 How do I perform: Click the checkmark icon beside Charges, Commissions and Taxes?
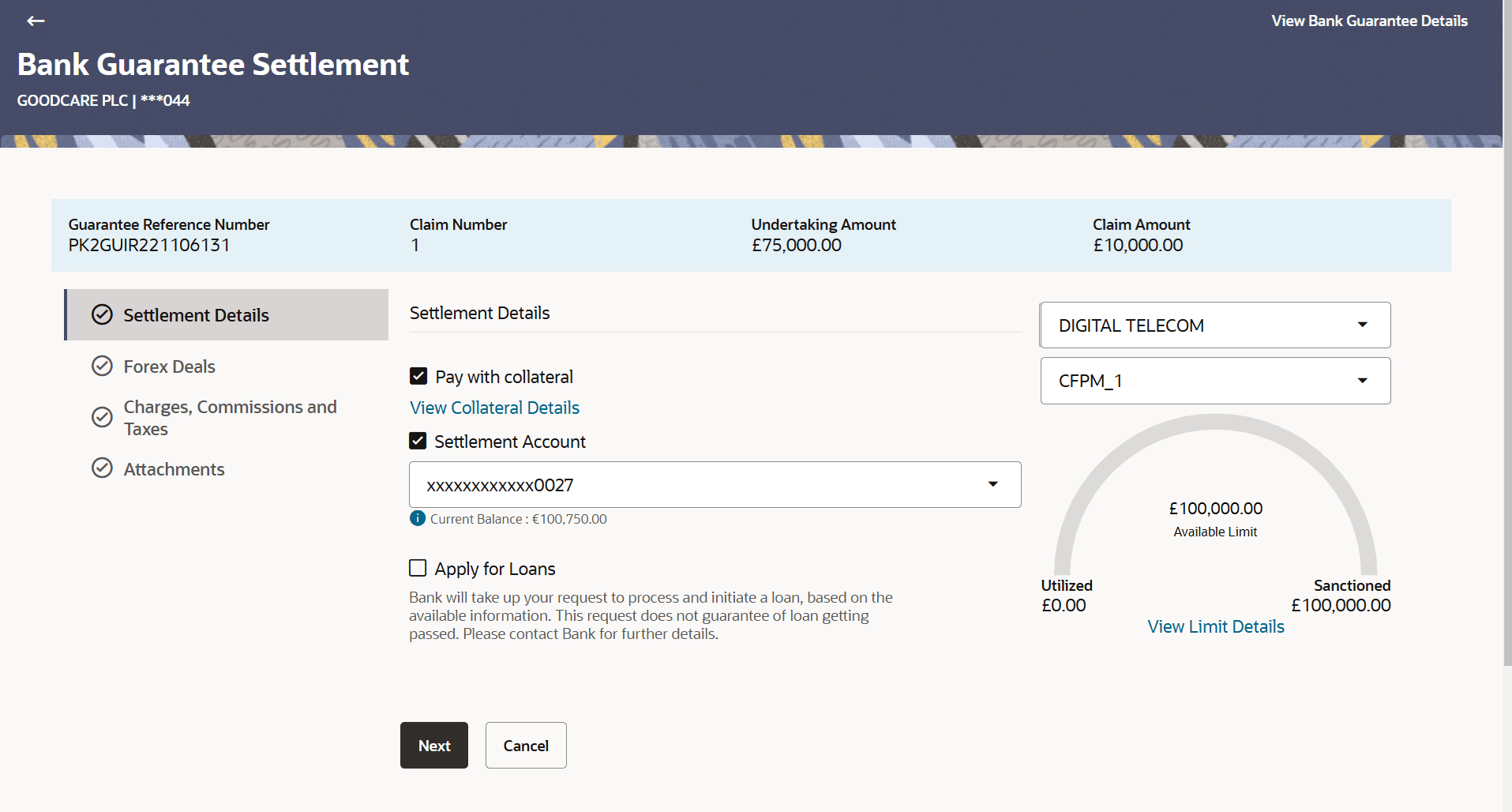point(102,417)
